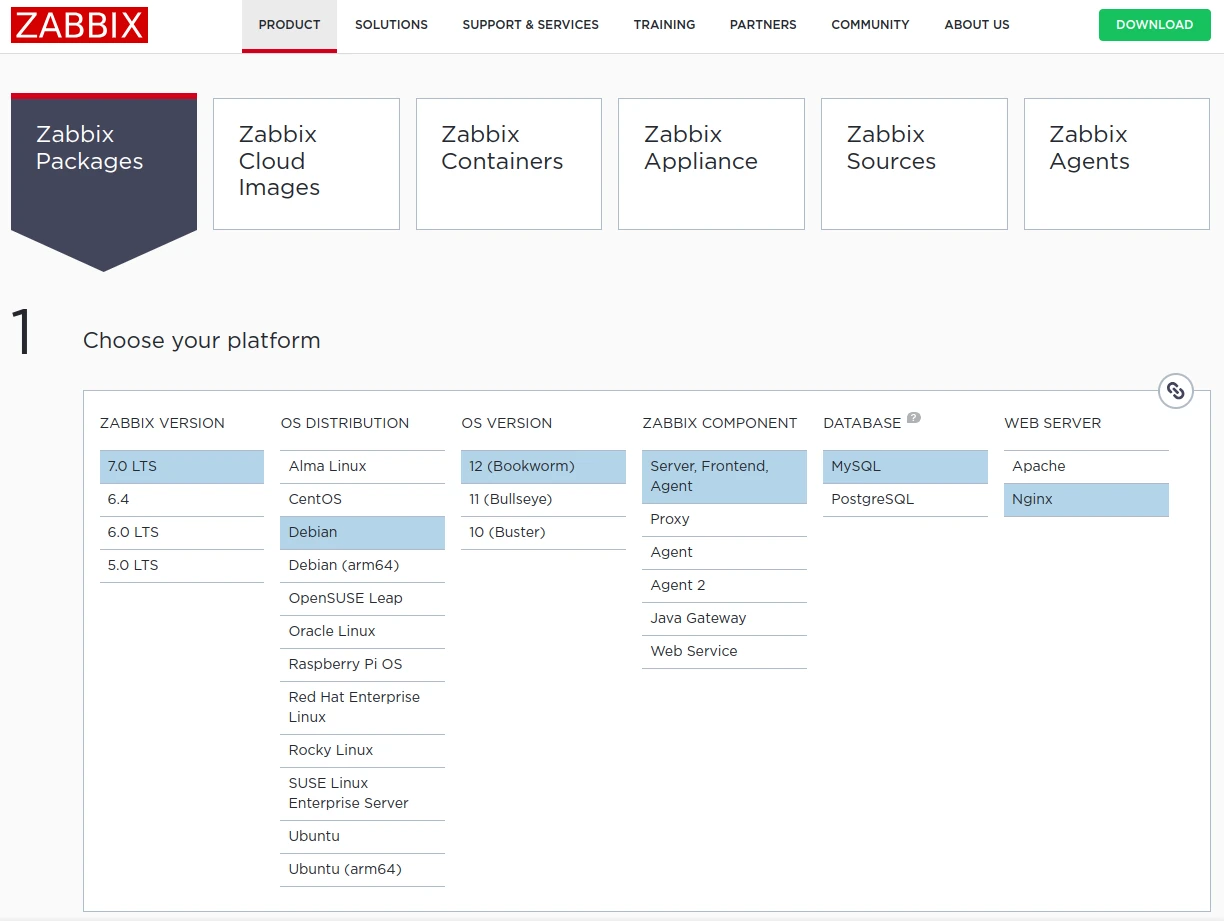Select Zabbix version 6.0 LTS

tap(182, 533)
